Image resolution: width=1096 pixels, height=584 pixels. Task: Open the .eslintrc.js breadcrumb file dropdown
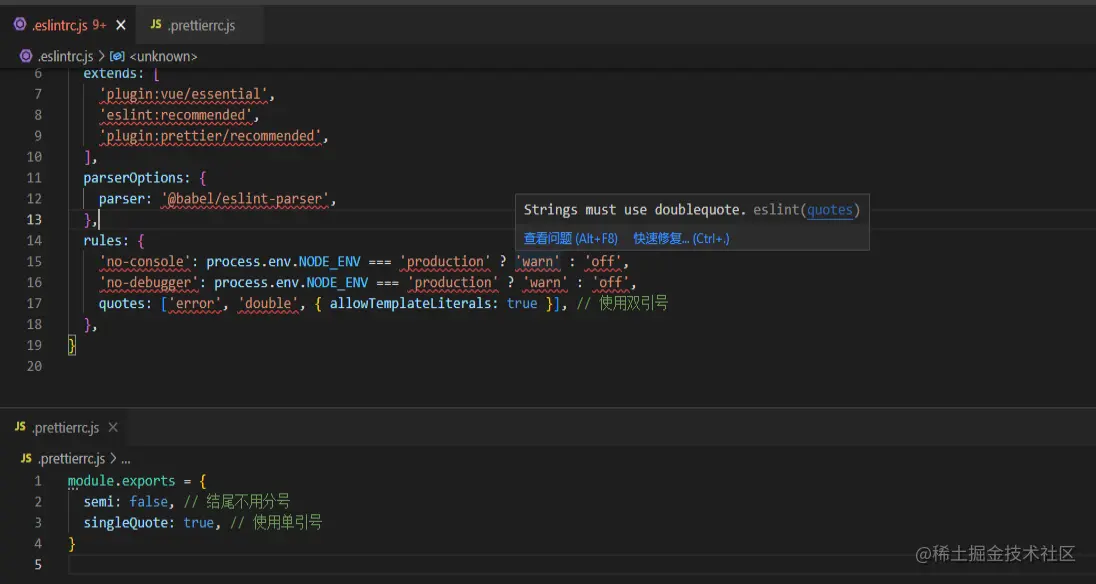pyautogui.click(x=66, y=57)
